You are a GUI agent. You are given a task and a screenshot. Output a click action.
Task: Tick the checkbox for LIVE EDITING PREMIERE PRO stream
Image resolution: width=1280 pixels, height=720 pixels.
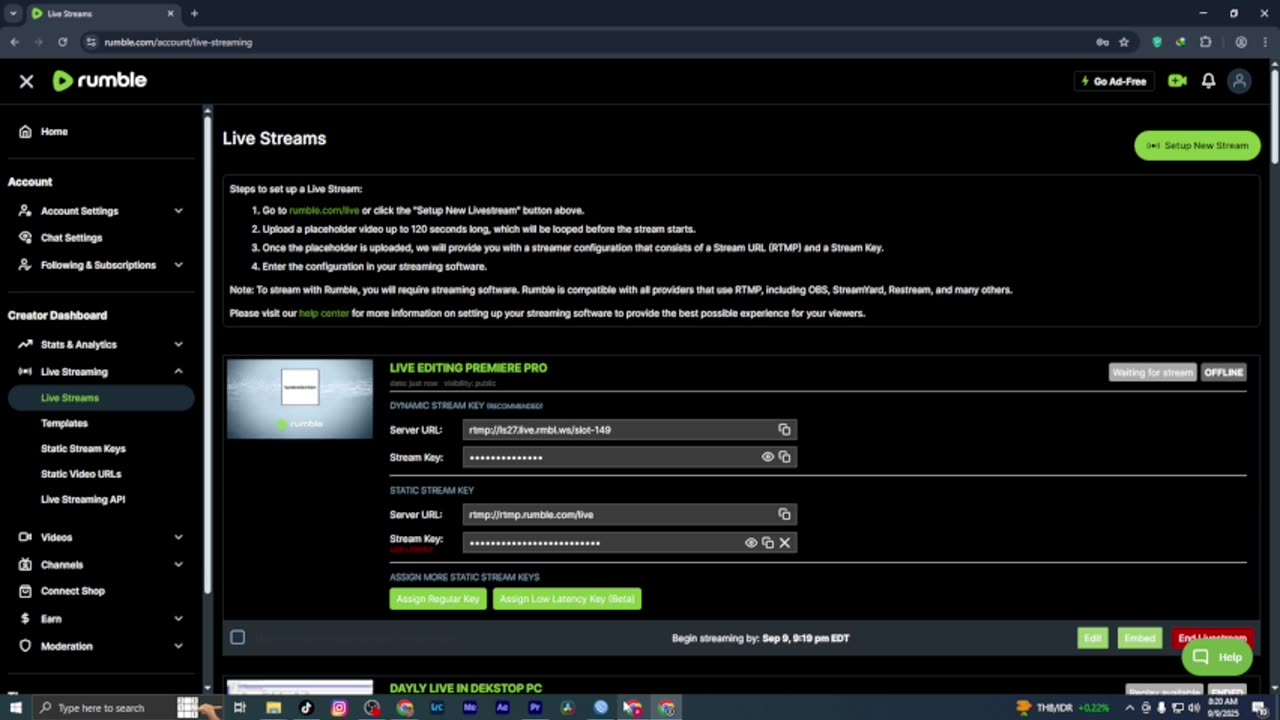237,637
